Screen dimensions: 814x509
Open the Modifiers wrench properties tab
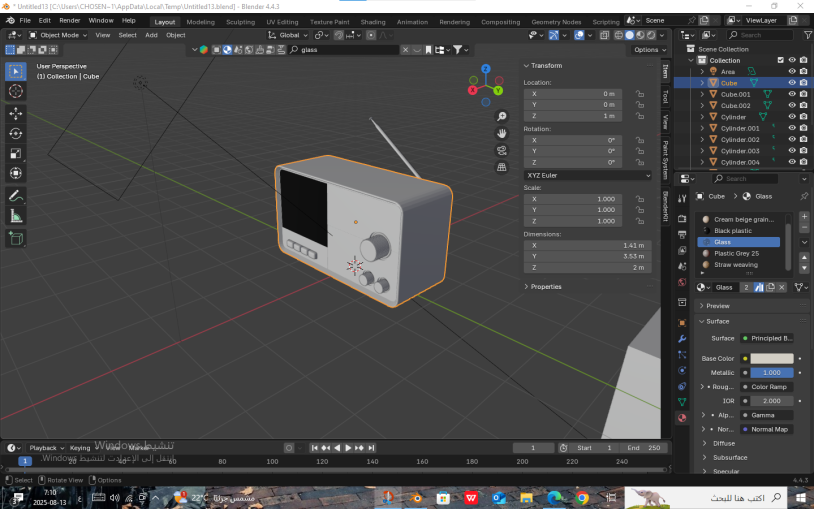(x=682, y=339)
